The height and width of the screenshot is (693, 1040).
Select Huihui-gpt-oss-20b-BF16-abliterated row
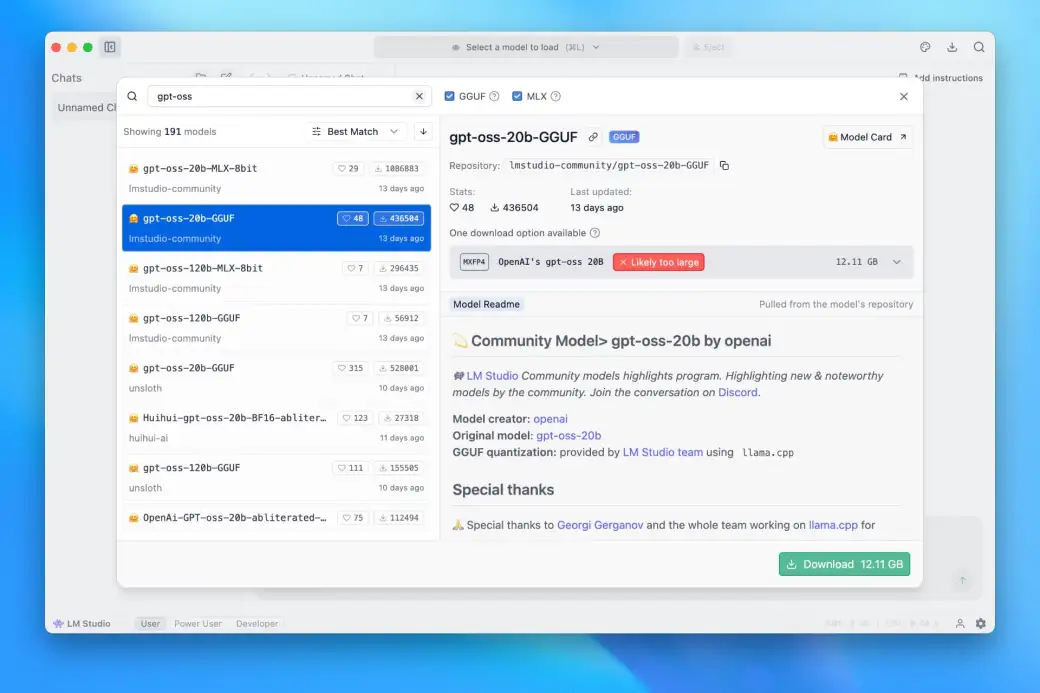click(x=277, y=428)
